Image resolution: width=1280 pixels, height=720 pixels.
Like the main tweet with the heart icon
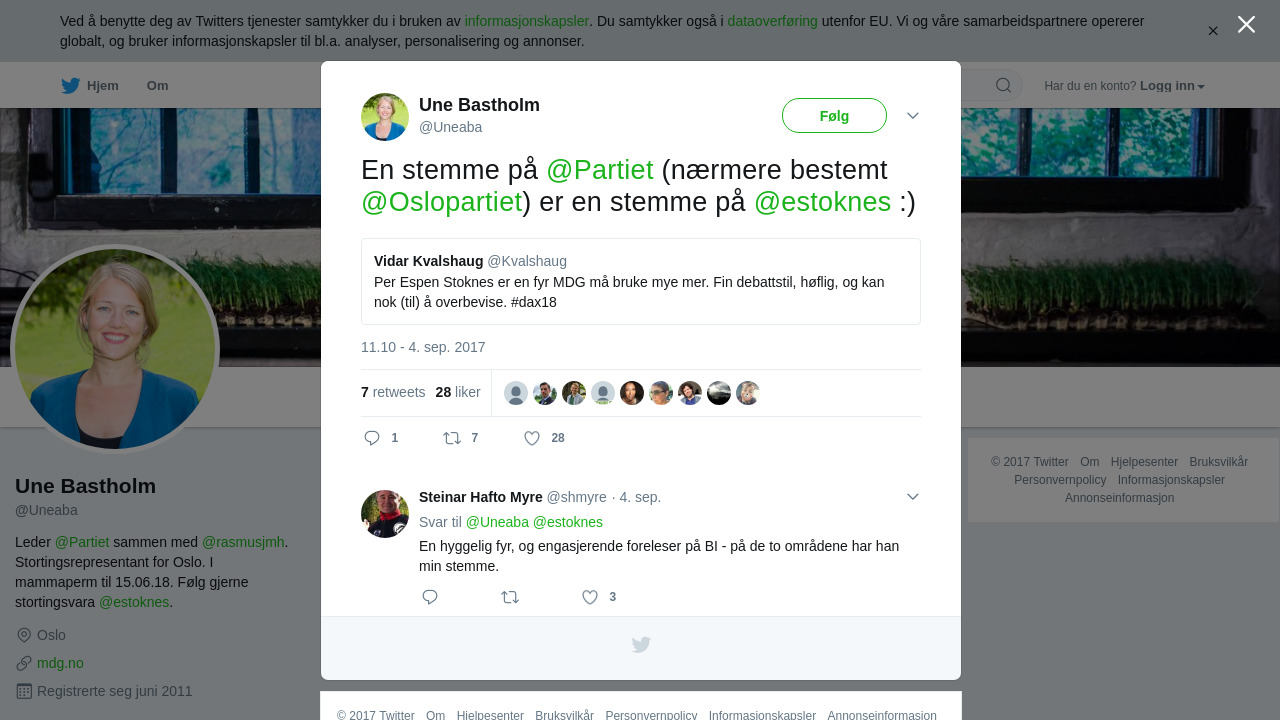(x=532, y=438)
